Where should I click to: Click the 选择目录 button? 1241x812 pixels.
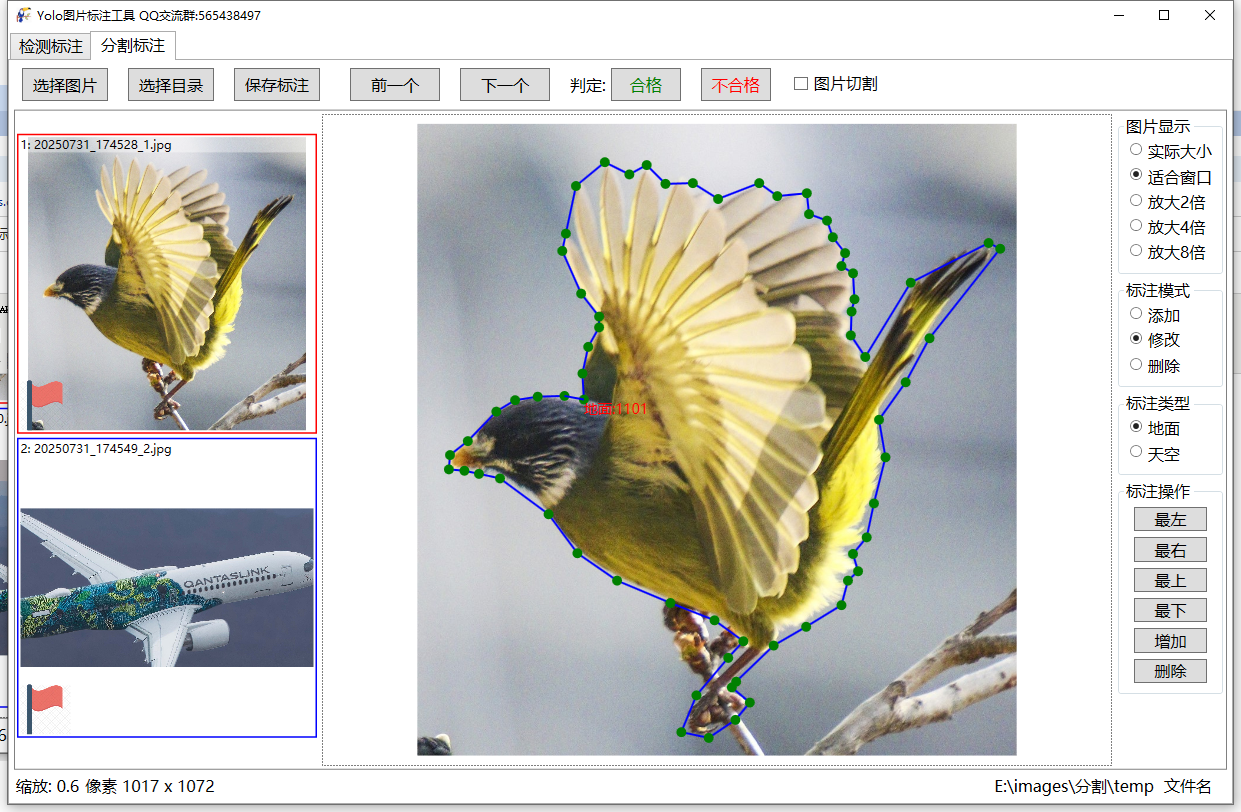click(171, 85)
